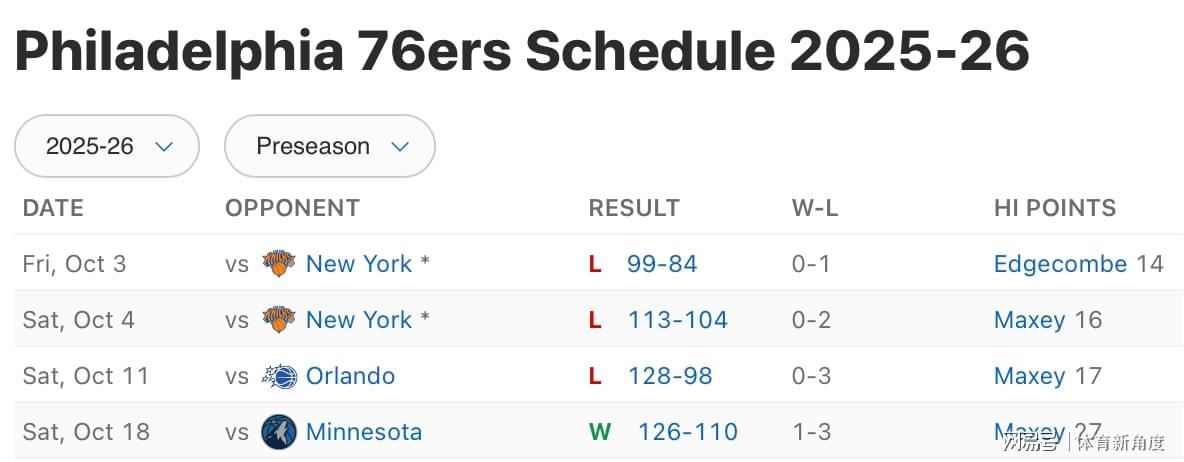Screen dimensions: 1184x462
Task: Click the Minnesota Timberwolves team logo
Action: pyautogui.click(x=278, y=432)
